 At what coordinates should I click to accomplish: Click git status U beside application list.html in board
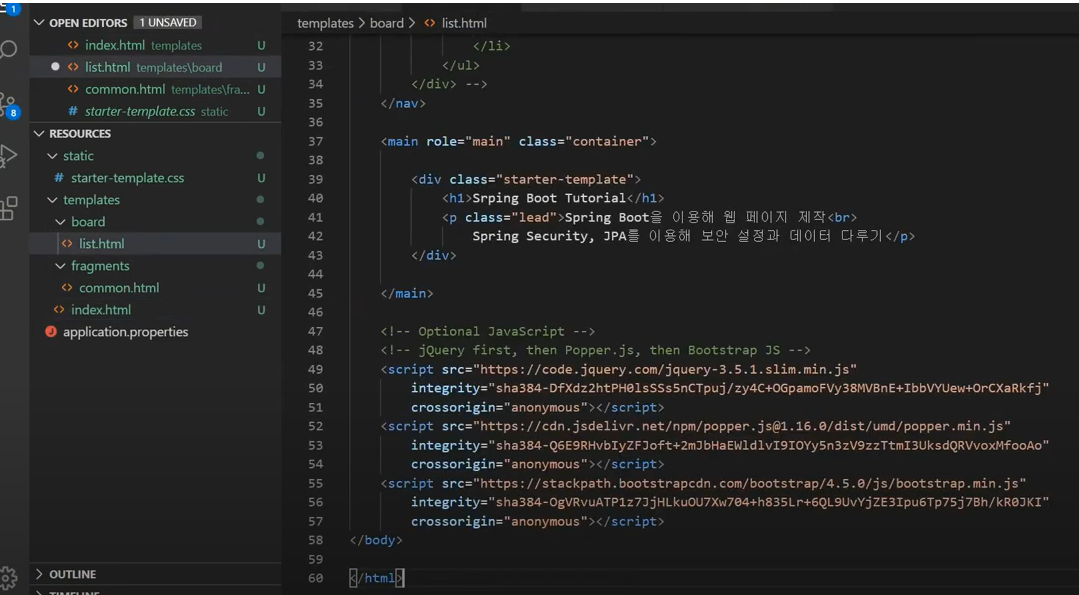pyautogui.click(x=261, y=244)
